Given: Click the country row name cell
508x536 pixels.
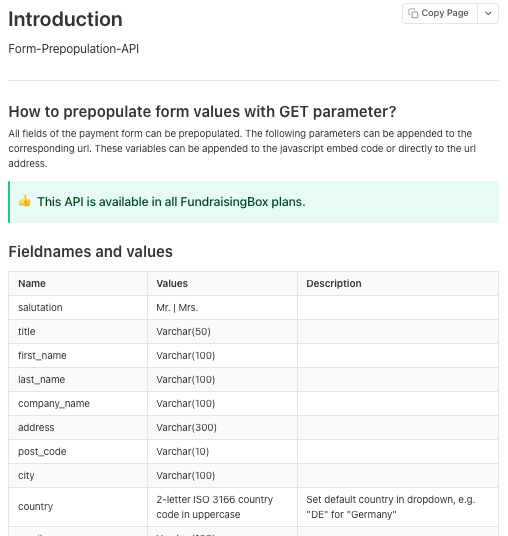Looking at the screenshot, I should (78, 507).
